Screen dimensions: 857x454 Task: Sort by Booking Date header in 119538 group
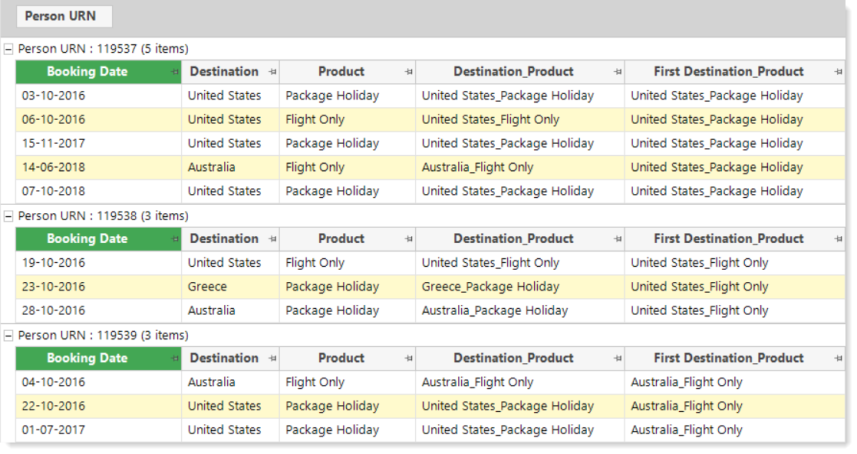coord(98,239)
